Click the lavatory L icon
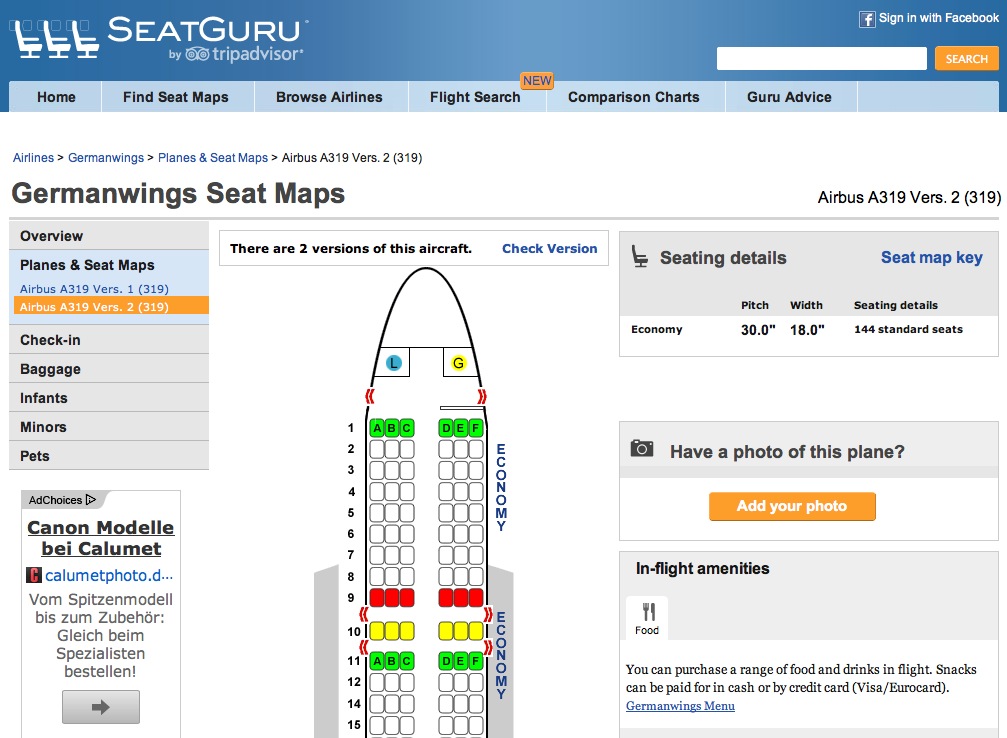Image resolution: width=1007 pixels, height=738 pixels. coord(394,363)
